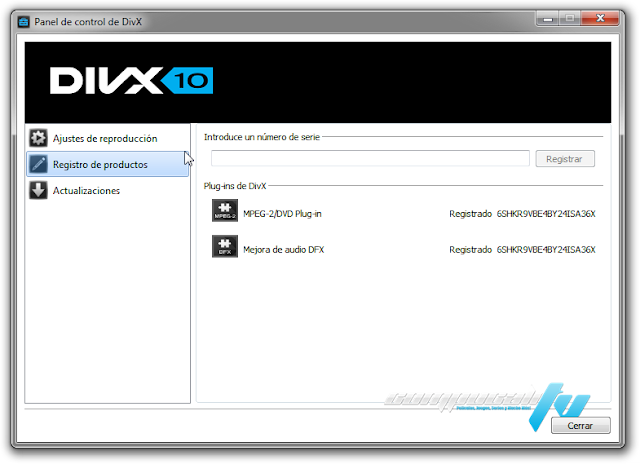Click the DFX audio plug-in puzzle icon

[225, 246]
